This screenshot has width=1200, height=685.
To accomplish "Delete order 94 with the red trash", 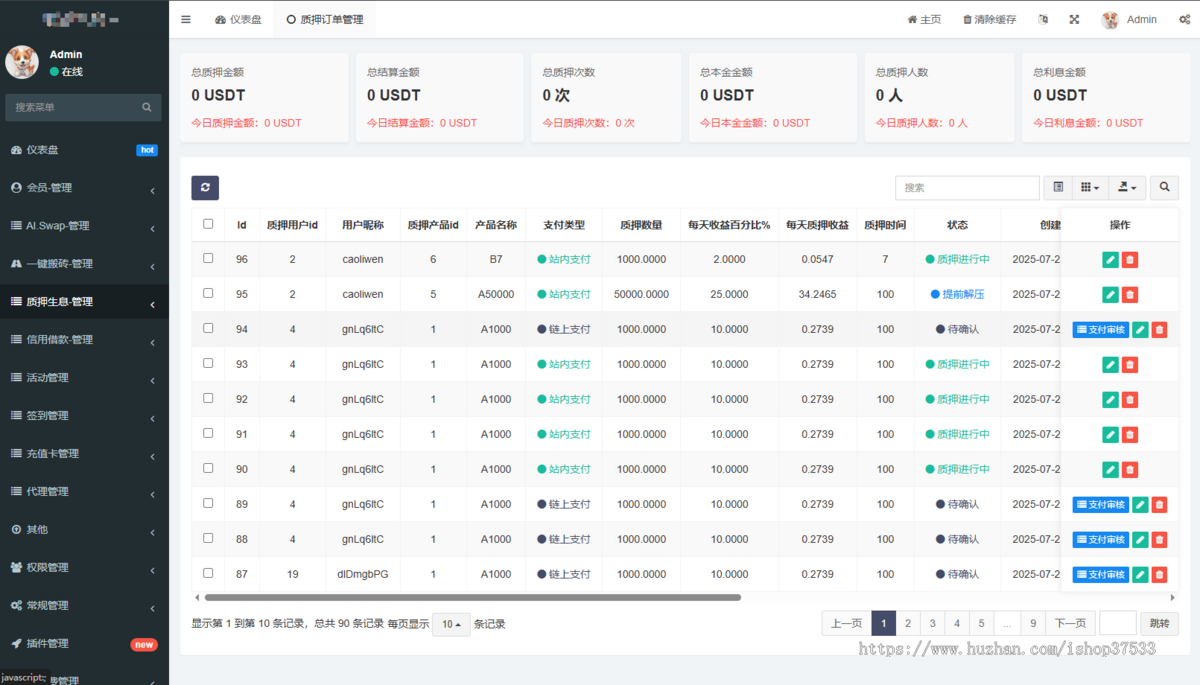I will tap(1159, 330).
